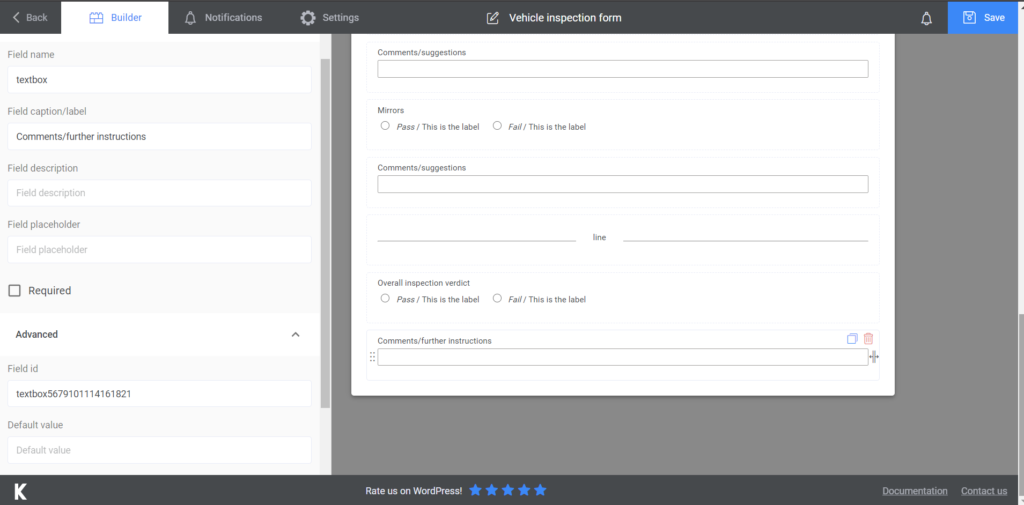1024x505 pixels.
Task: Click the fifth rating star
Action: (540, 490)
